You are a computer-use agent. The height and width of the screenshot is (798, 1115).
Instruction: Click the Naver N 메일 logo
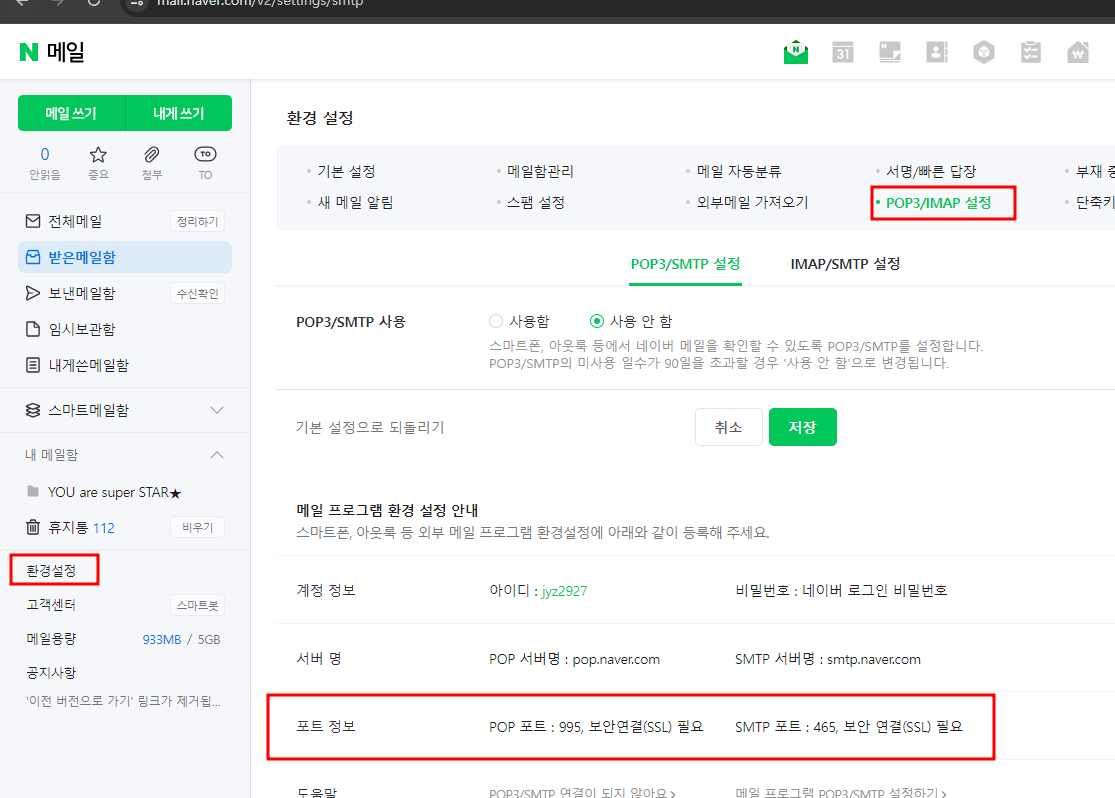click(x=52, y=52)
